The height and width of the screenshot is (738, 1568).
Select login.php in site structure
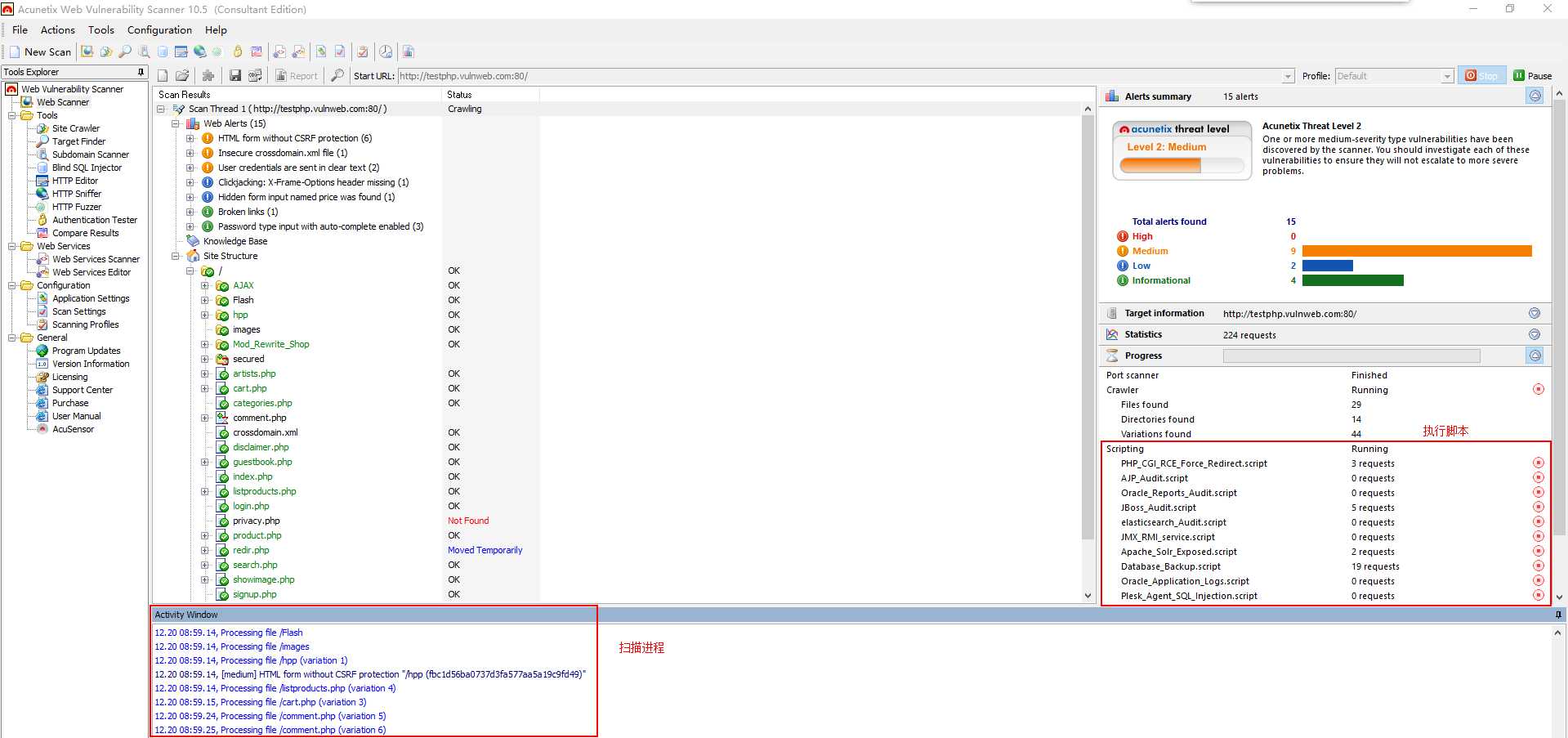[251, 506]
